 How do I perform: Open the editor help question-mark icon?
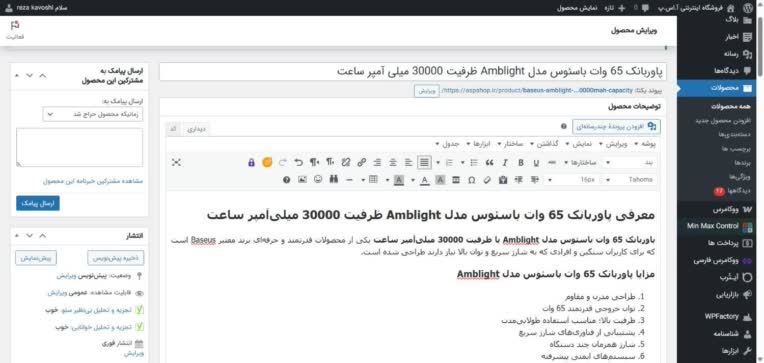(286, 180)
